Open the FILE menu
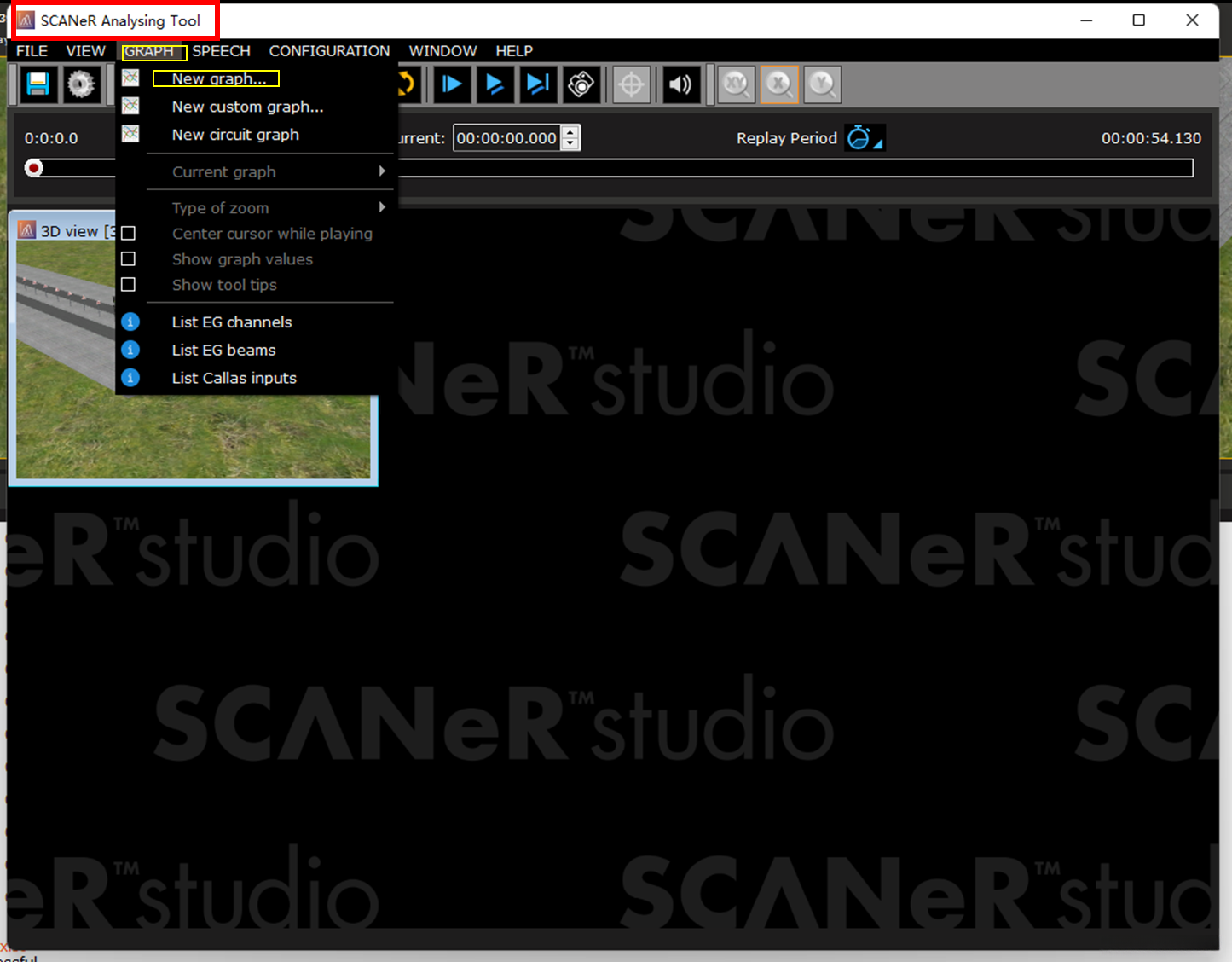This screenshot has height=962, width=1232. tap(32, 51)
